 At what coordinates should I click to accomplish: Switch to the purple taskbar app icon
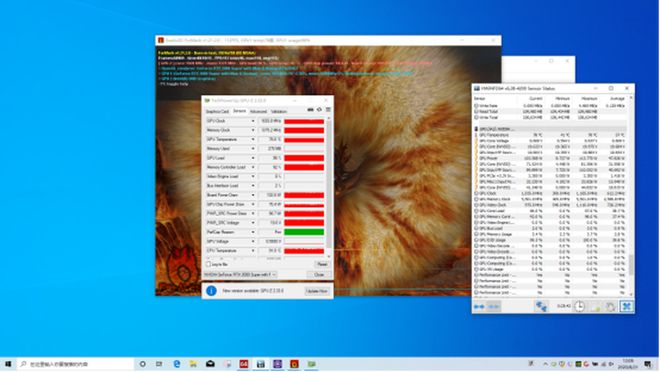tap(277, 364)
